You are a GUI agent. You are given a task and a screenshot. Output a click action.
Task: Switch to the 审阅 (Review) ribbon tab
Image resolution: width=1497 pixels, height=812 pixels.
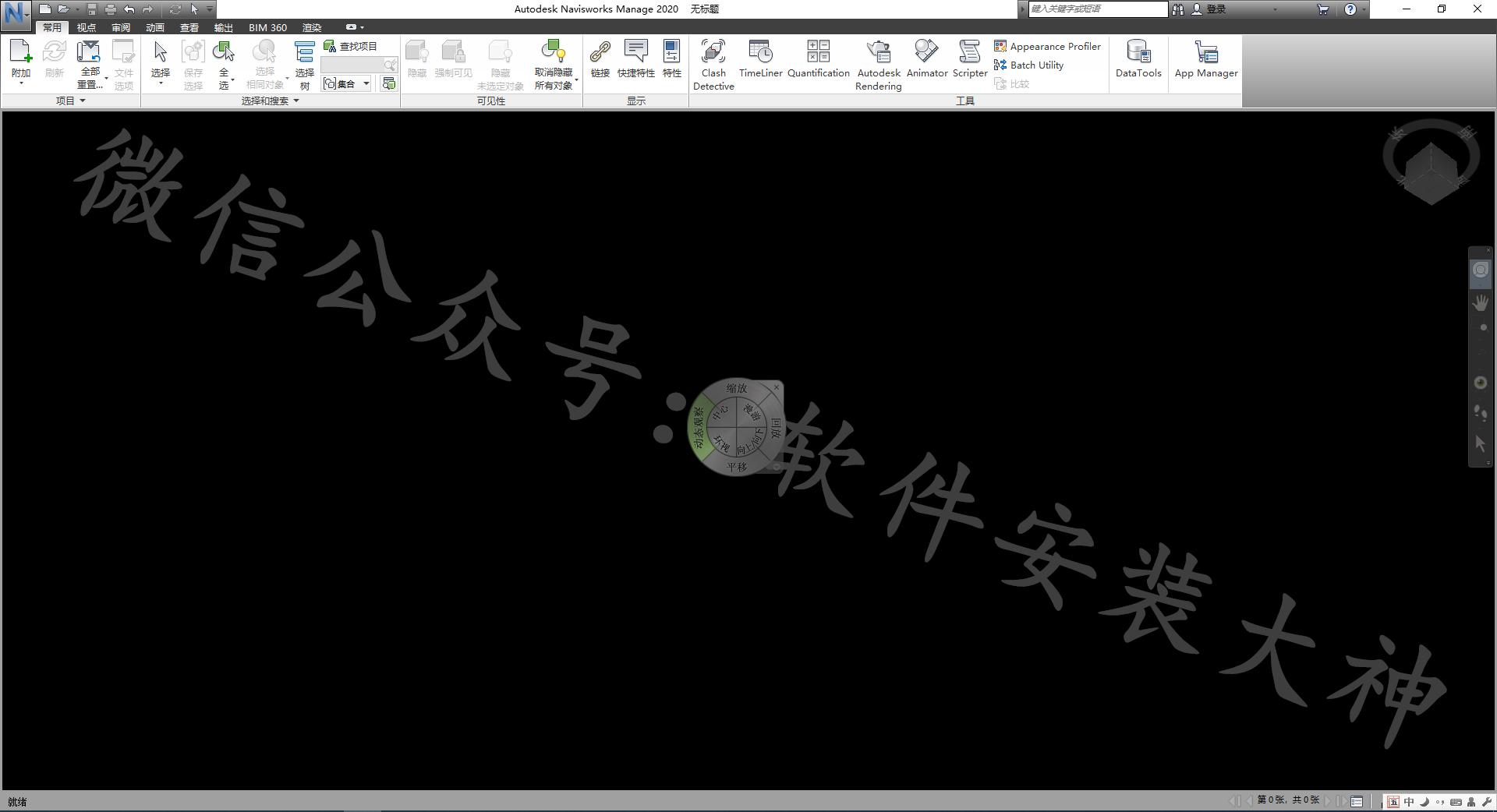[121, 27]
